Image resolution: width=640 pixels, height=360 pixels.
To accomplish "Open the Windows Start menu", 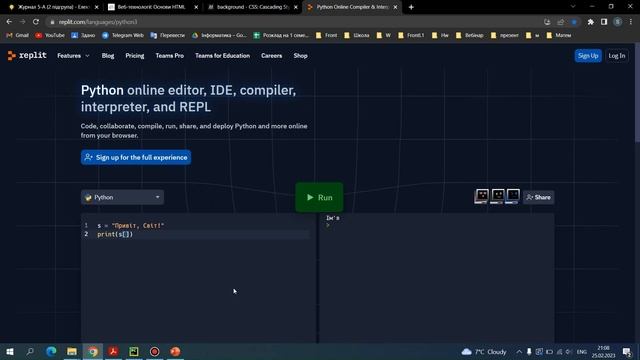I will point(10,351).
